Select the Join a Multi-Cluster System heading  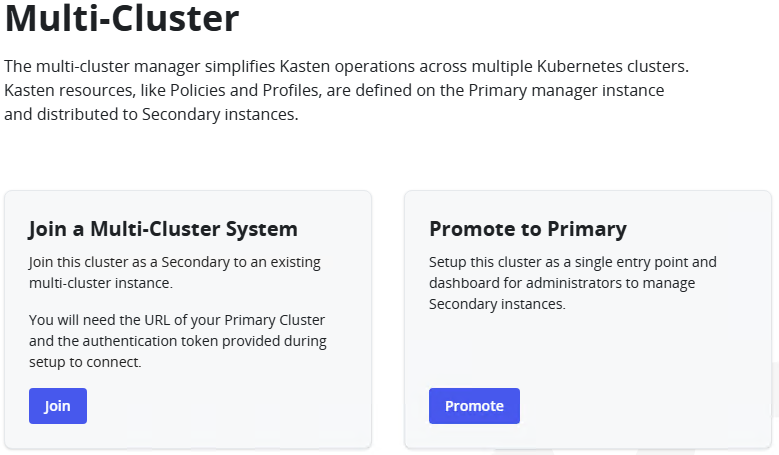click(x=163, y=229)
